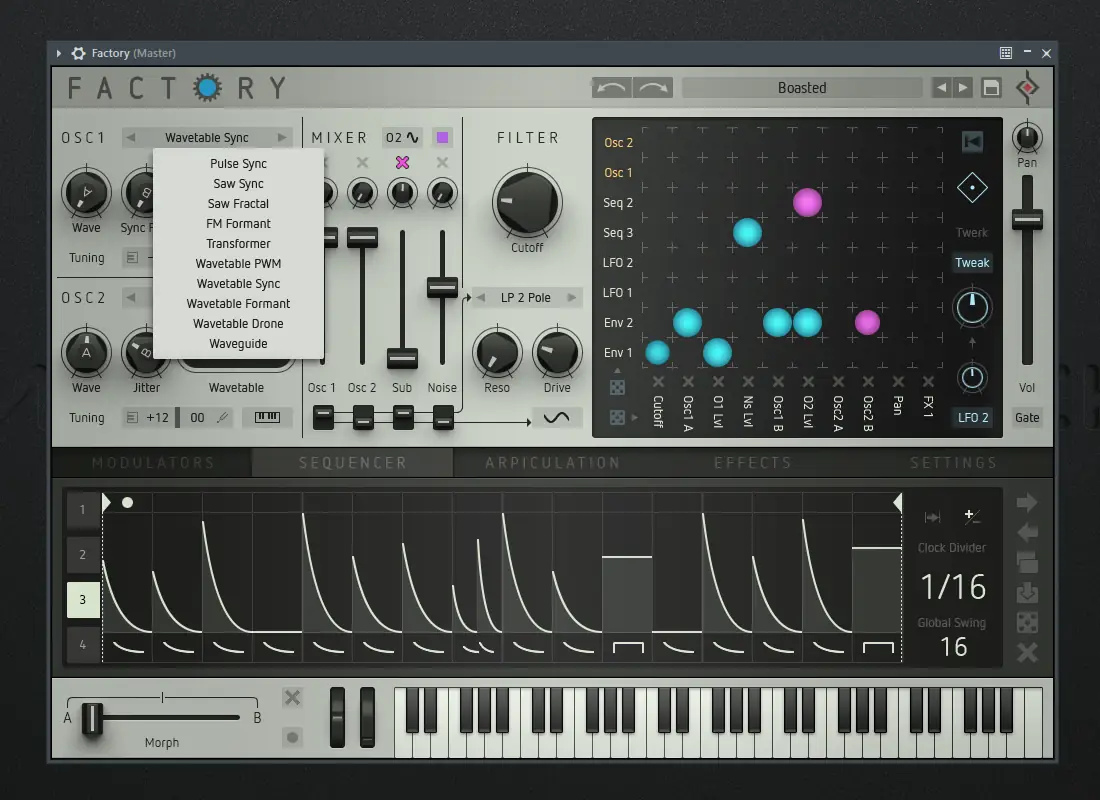This screenshot has width=1100, height=800.
Task: Toggle the grey X above Noise knob
Action: [442, 163]
